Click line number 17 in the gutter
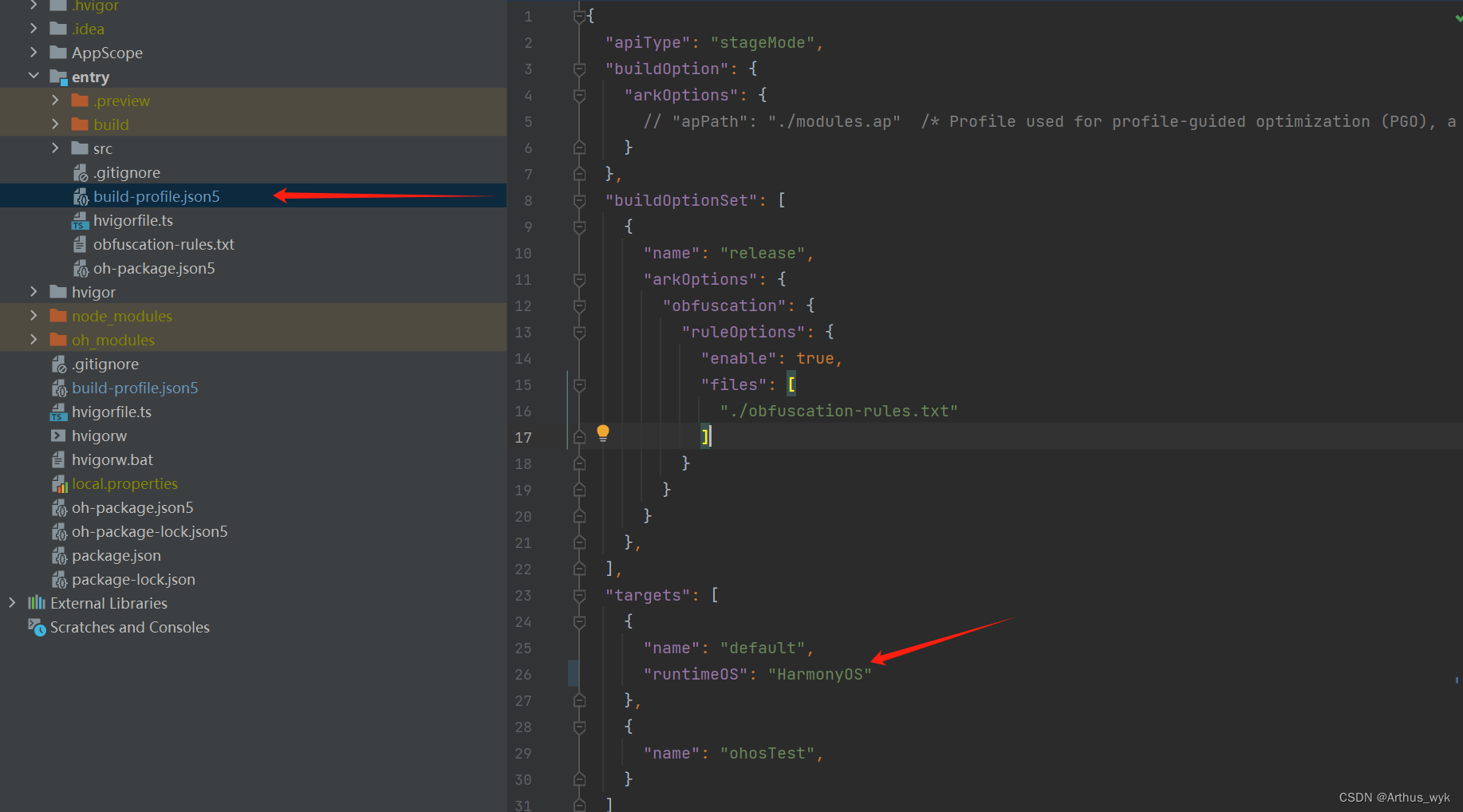 523,438
